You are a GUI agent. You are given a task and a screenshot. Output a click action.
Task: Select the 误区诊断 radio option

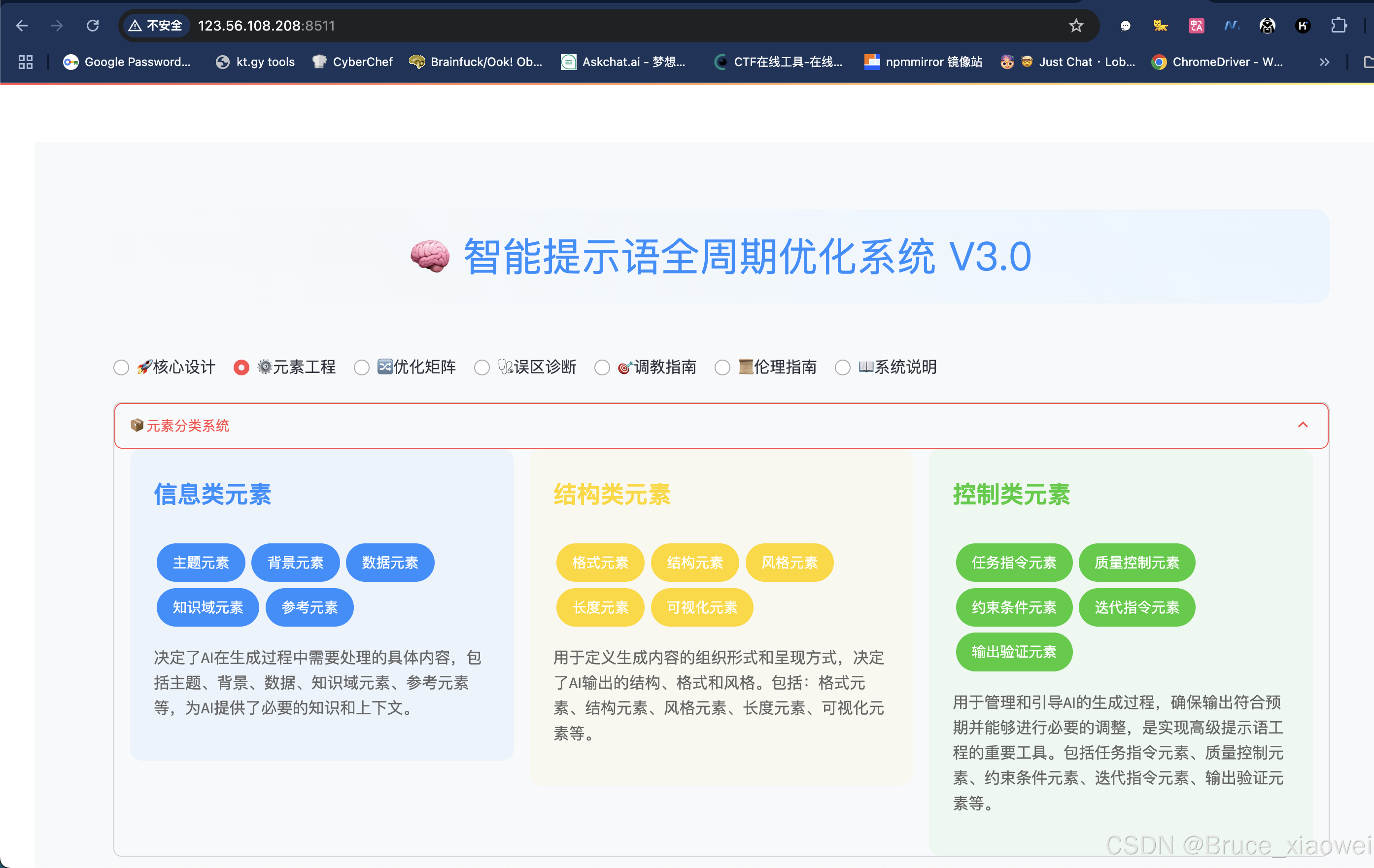(482, 367)
